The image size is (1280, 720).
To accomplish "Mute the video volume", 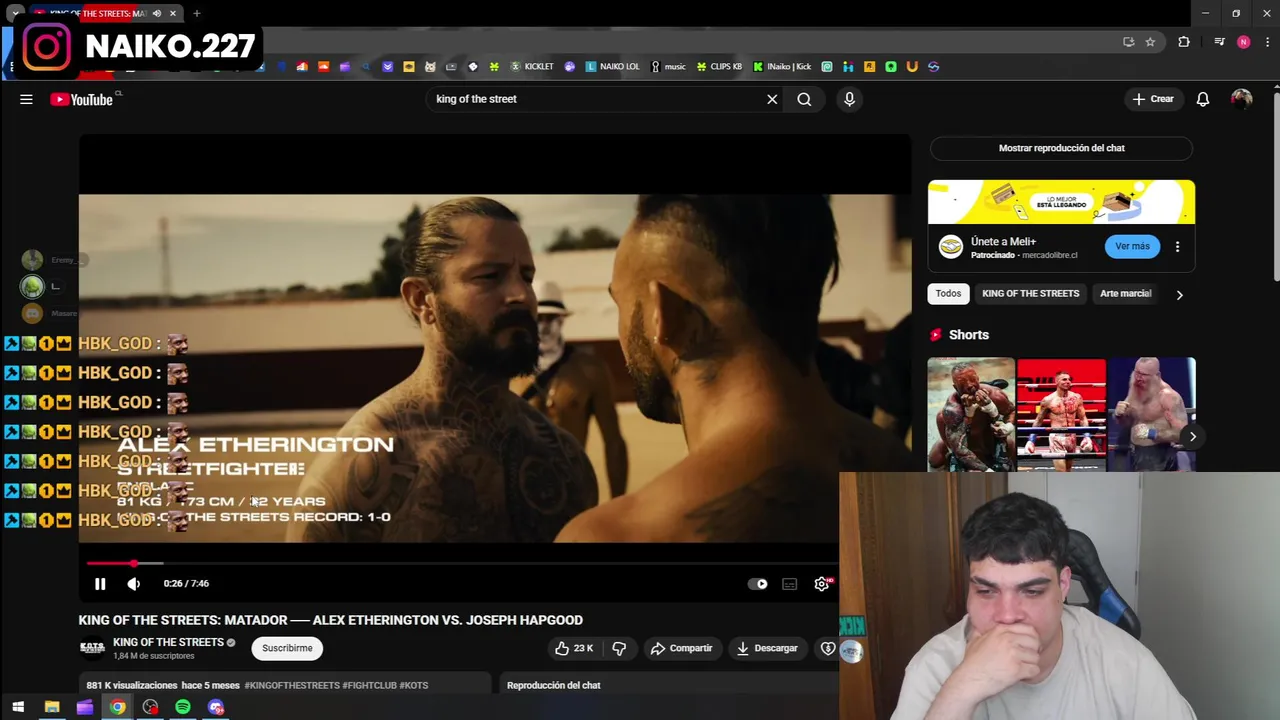I will (x=134, y=584).
